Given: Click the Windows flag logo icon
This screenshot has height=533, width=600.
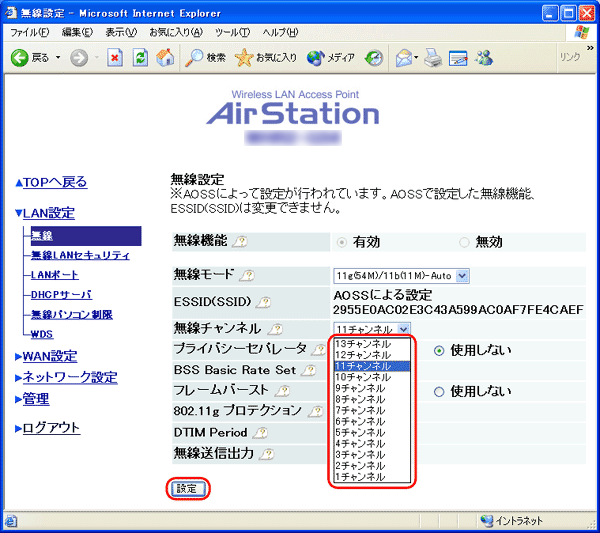Looking at the screenshot, I should coord(582,33).
